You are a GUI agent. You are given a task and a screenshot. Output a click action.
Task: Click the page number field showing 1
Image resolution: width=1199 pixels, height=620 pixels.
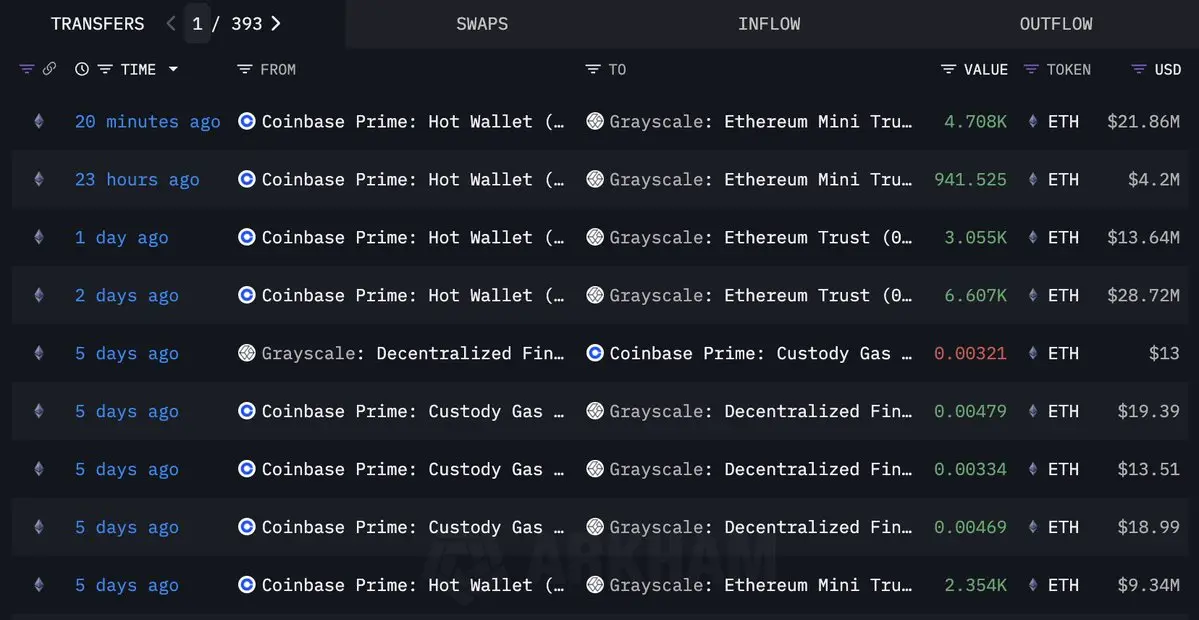197,24
